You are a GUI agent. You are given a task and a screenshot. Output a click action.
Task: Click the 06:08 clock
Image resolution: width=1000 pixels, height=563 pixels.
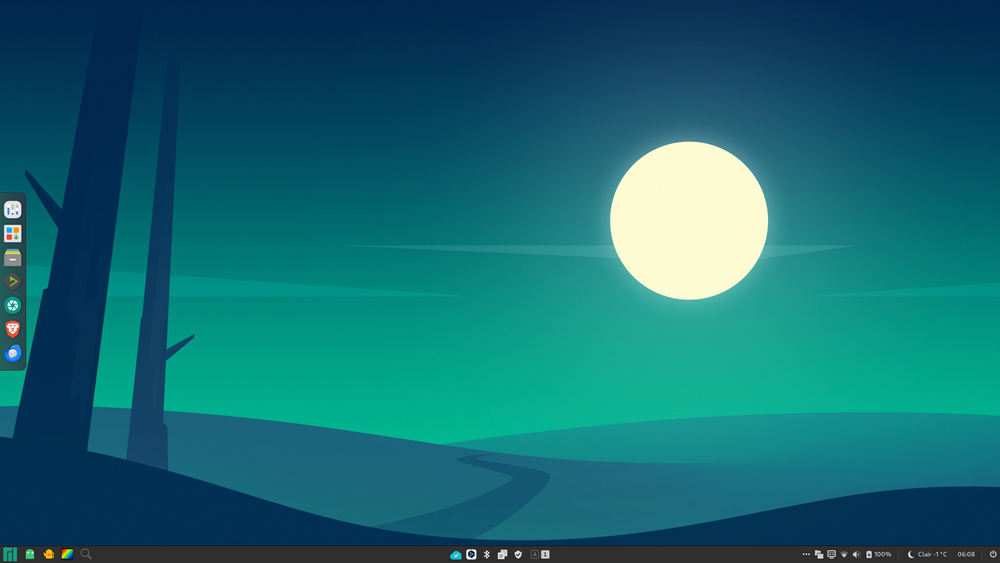tap(966, 554)
